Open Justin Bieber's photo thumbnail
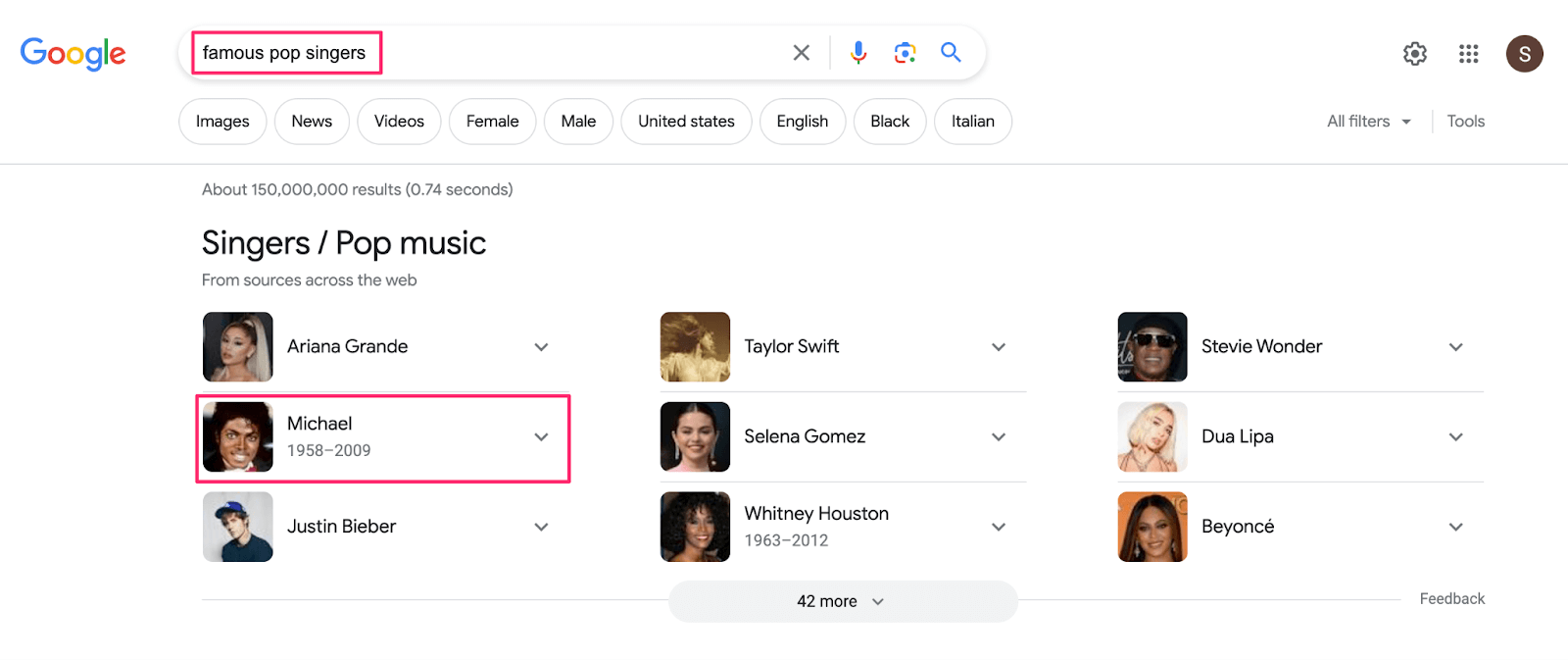The height and width of the screenshot is (660, 1568). pos(238,527)
